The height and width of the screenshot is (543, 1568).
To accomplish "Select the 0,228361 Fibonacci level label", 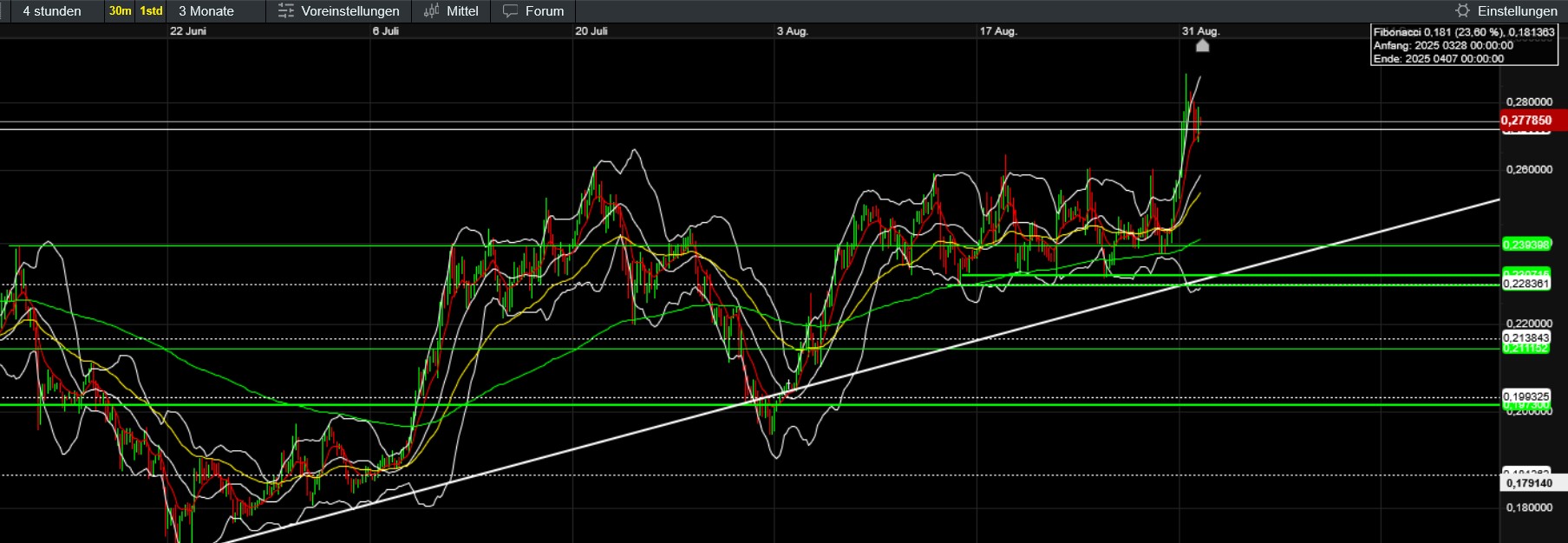I will (1526, 284).
